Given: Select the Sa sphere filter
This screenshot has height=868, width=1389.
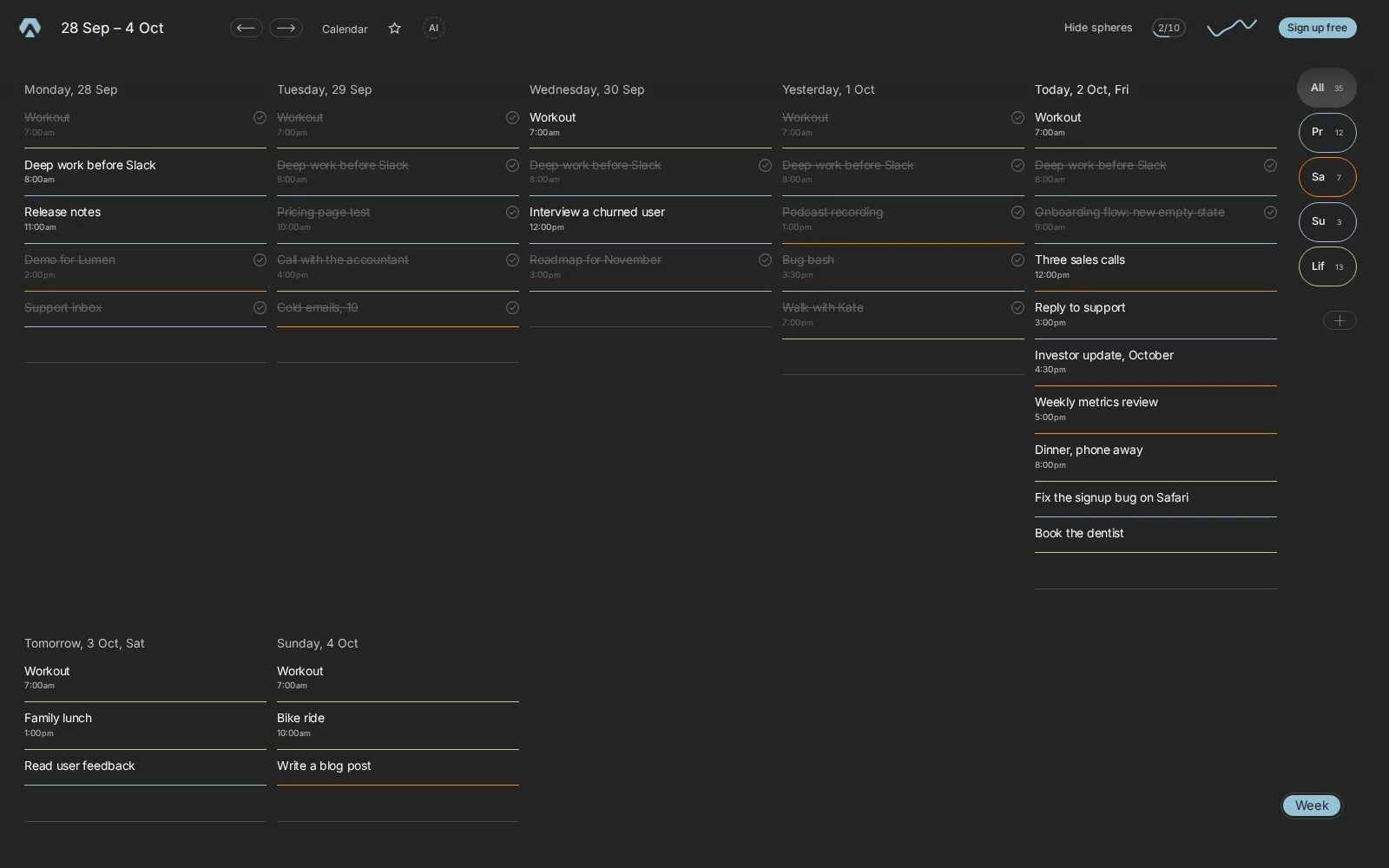Looking at the screenshot, I should click(1327, 177).
